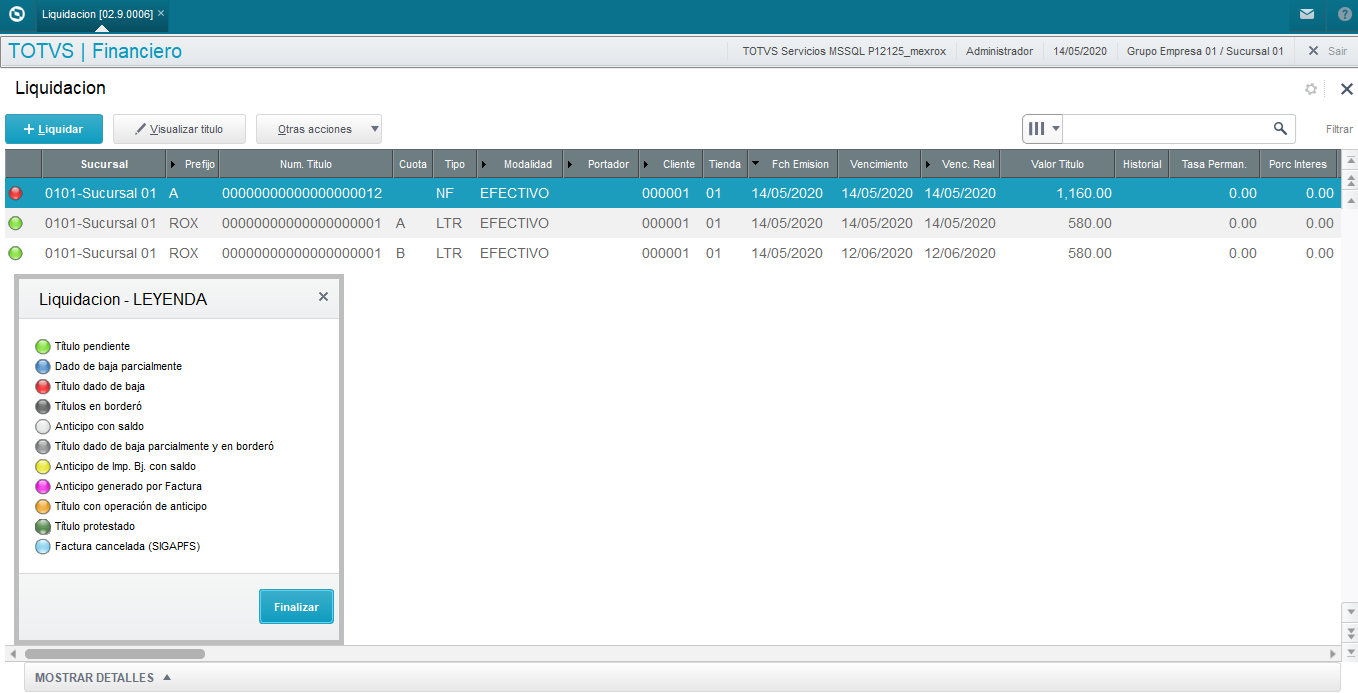
Task: Expand the MOSTRAR DETALLES panel
Action: coord(103,678)
